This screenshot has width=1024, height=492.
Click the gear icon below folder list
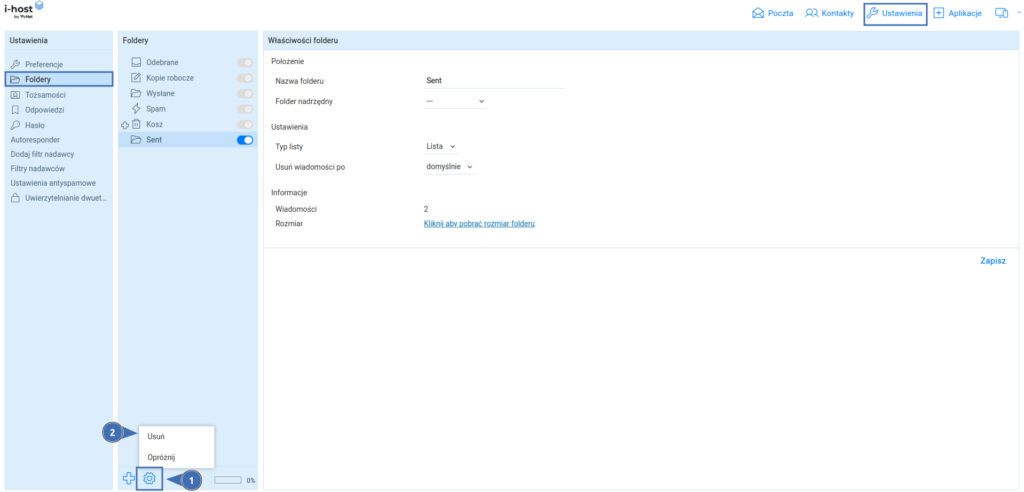coord(149,479)
